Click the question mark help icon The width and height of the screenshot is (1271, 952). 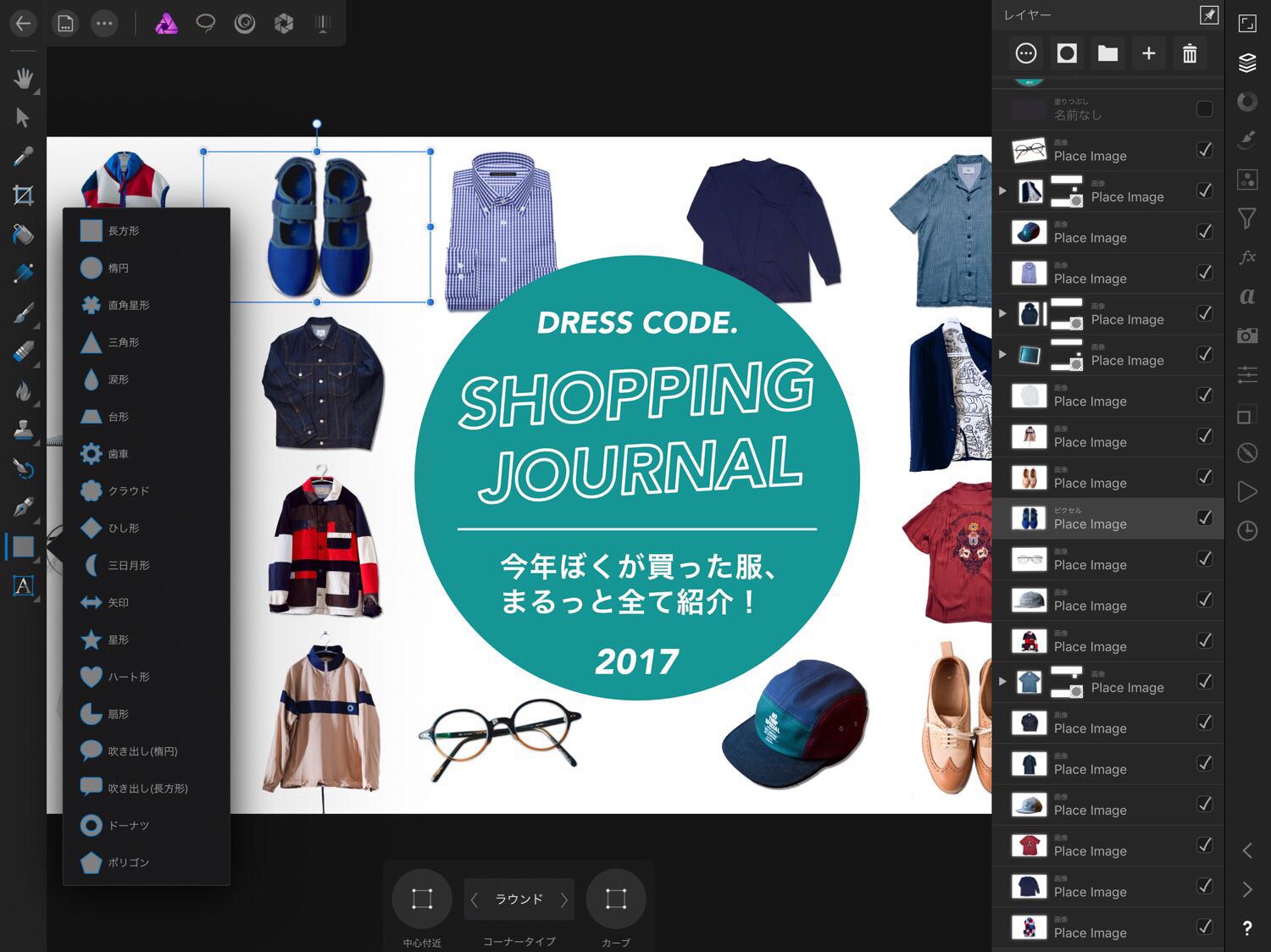pyautogui.click(x=1247, y=928)
